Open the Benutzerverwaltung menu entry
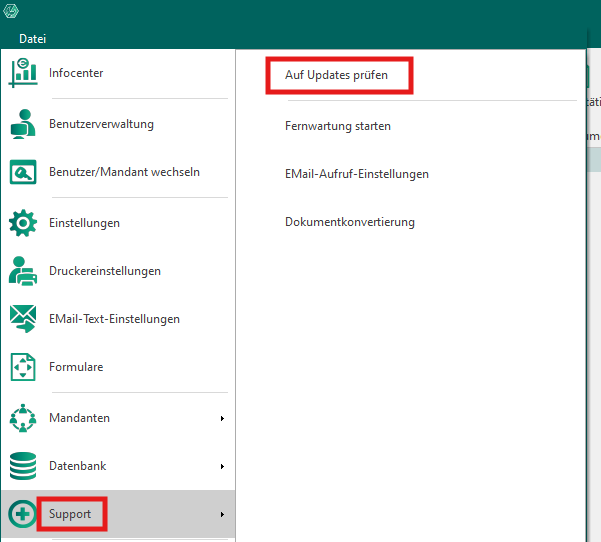This screenshot has width=601, height=542. tap(101, 124)
